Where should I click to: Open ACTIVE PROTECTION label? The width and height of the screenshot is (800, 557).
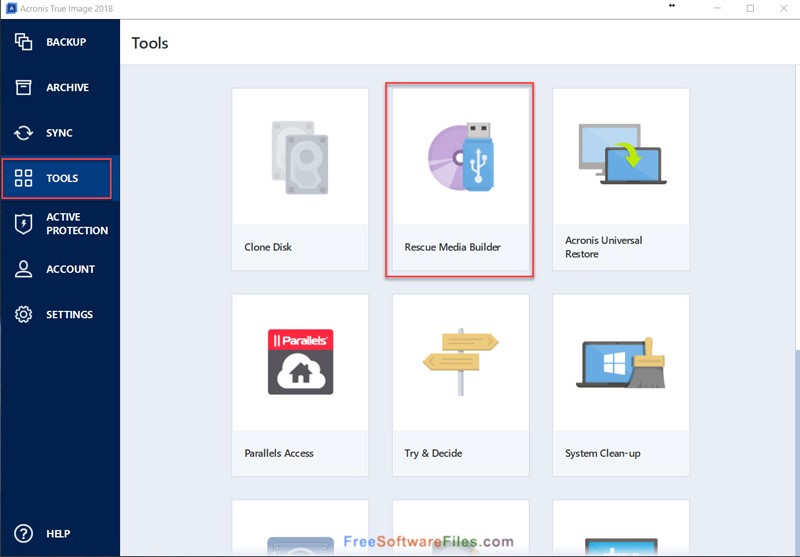tap(77, 223)
